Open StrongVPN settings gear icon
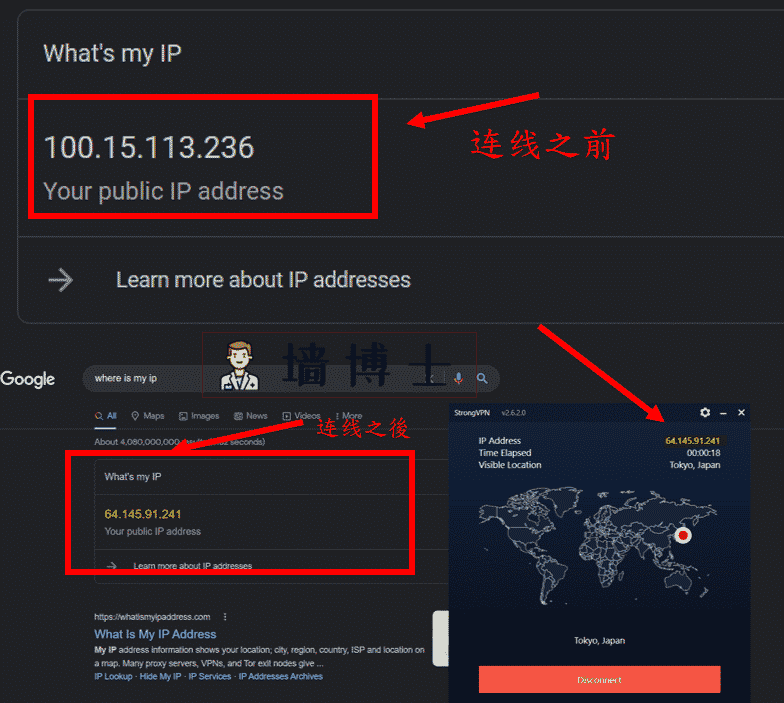The height and width of the screenshot is (703, 784). tap(705, 412)
